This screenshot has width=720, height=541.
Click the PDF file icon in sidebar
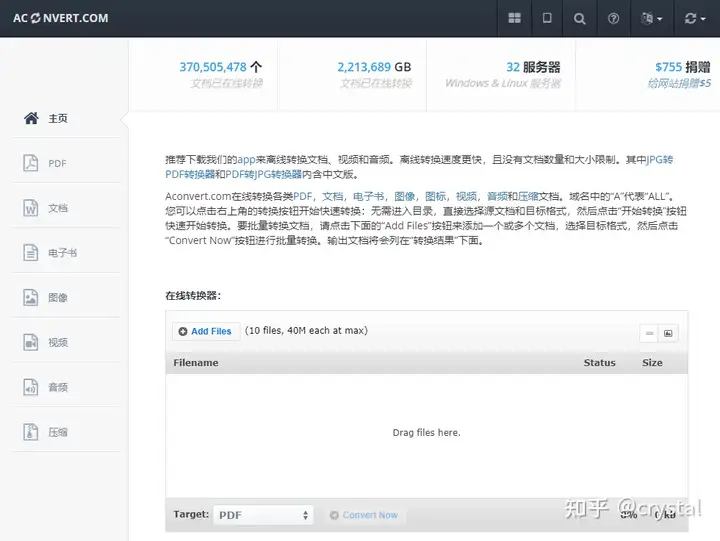tap(31, 163)
